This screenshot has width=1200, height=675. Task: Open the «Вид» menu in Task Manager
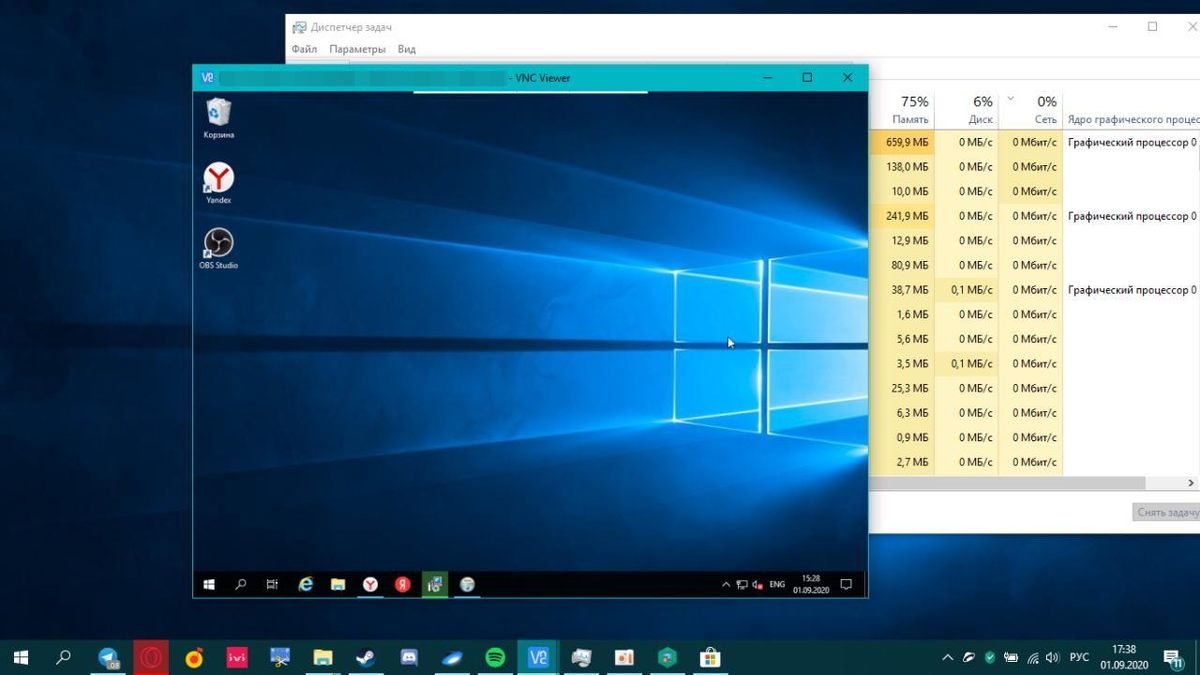406,49
